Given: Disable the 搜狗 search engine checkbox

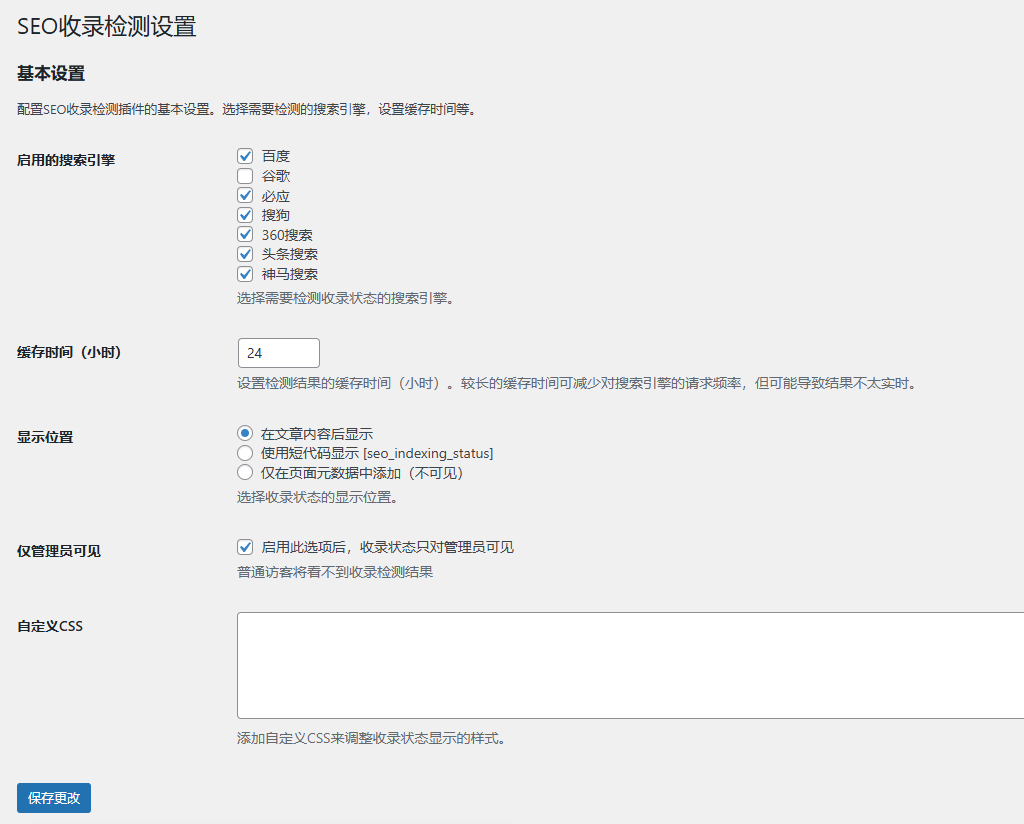Looking at the screenshot, I should tap(245, 215).
